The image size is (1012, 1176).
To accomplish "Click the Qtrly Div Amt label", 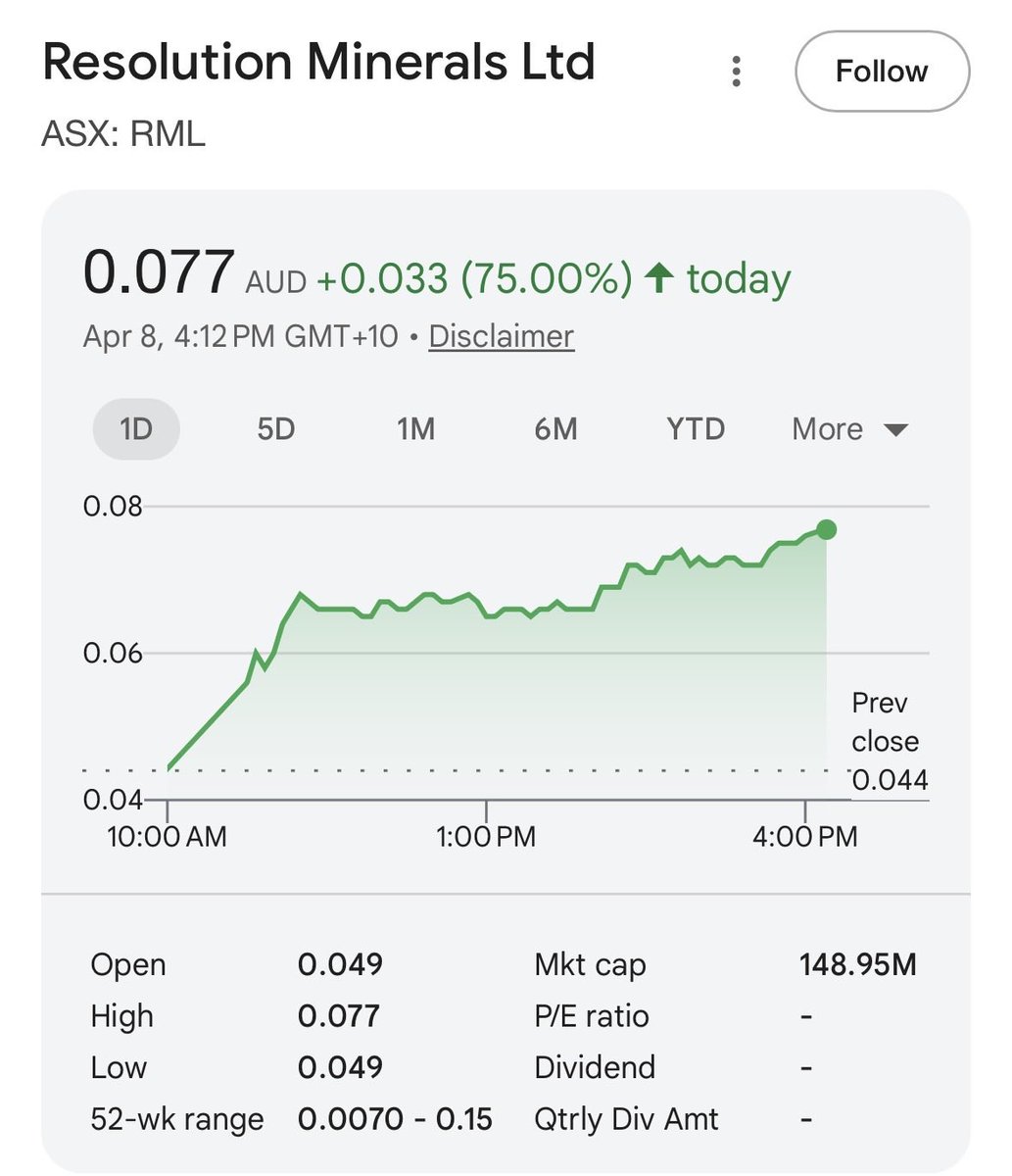I will tap(626, 1119).
